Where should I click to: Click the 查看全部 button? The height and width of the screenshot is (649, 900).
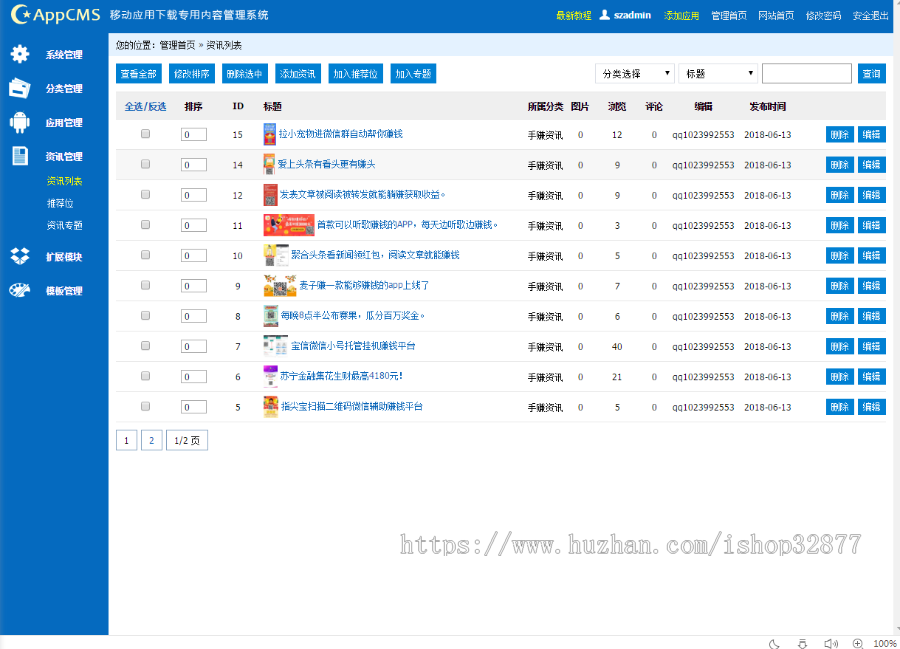click(x=138, y=73)
